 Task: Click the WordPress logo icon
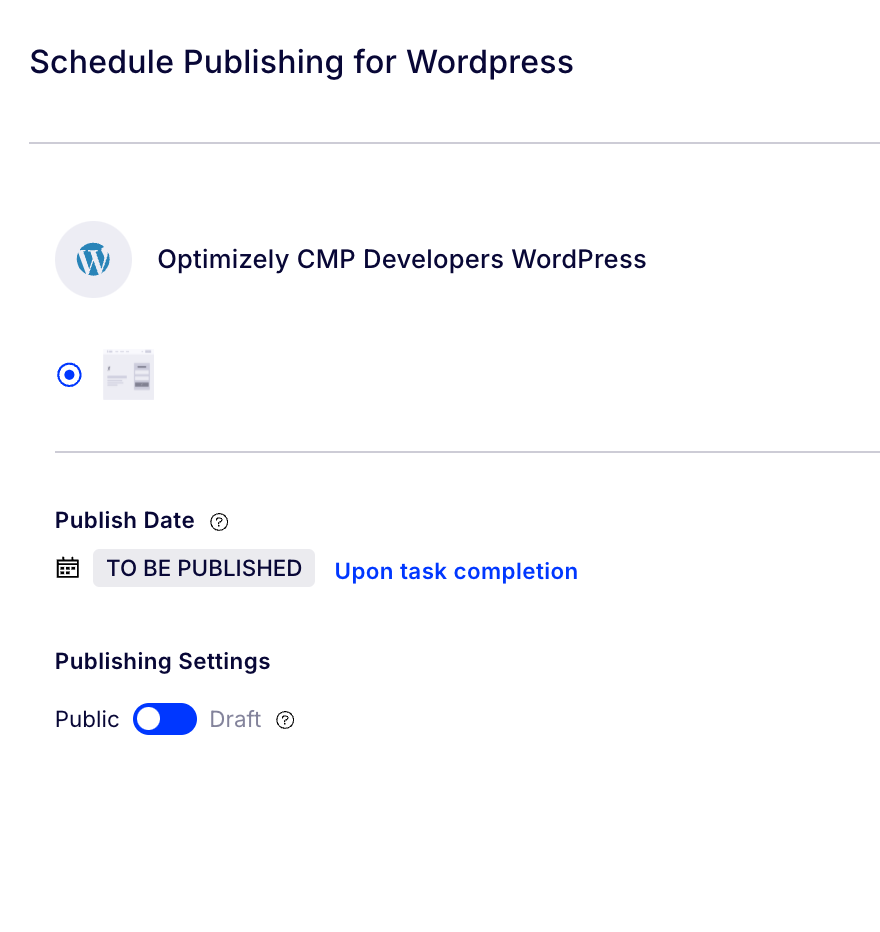coord(93,260)
